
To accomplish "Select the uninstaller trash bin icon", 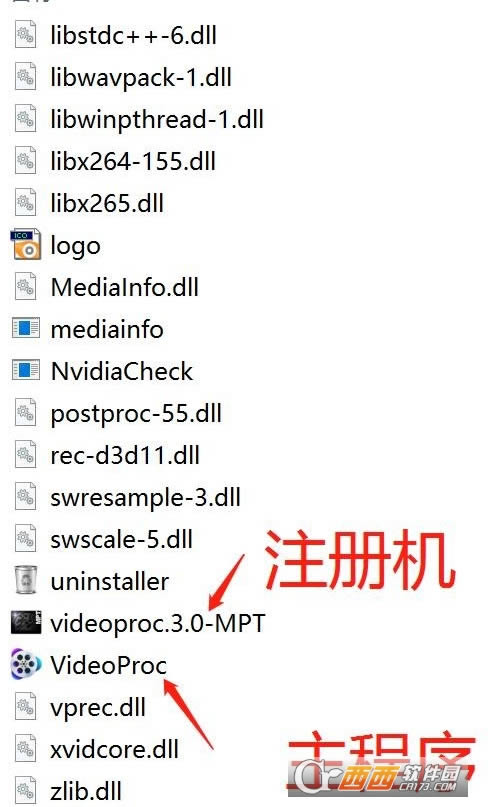I will point(26,580).
